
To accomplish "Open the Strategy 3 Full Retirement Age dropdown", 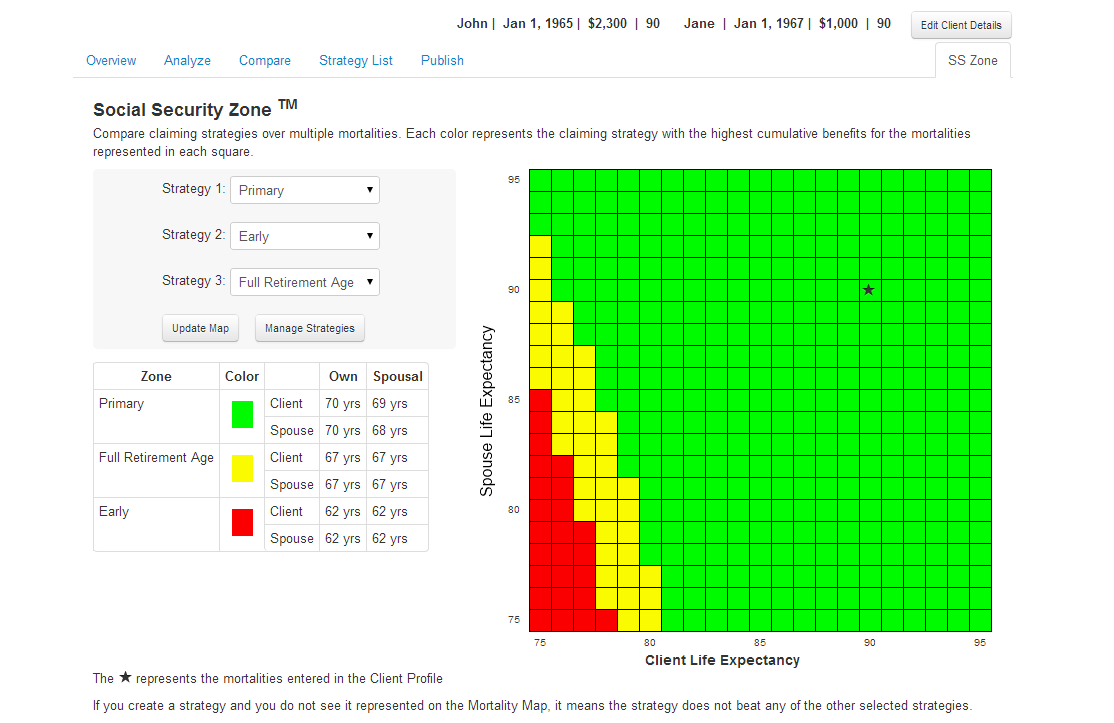I will pyautogui.click(x=305, y=282).
